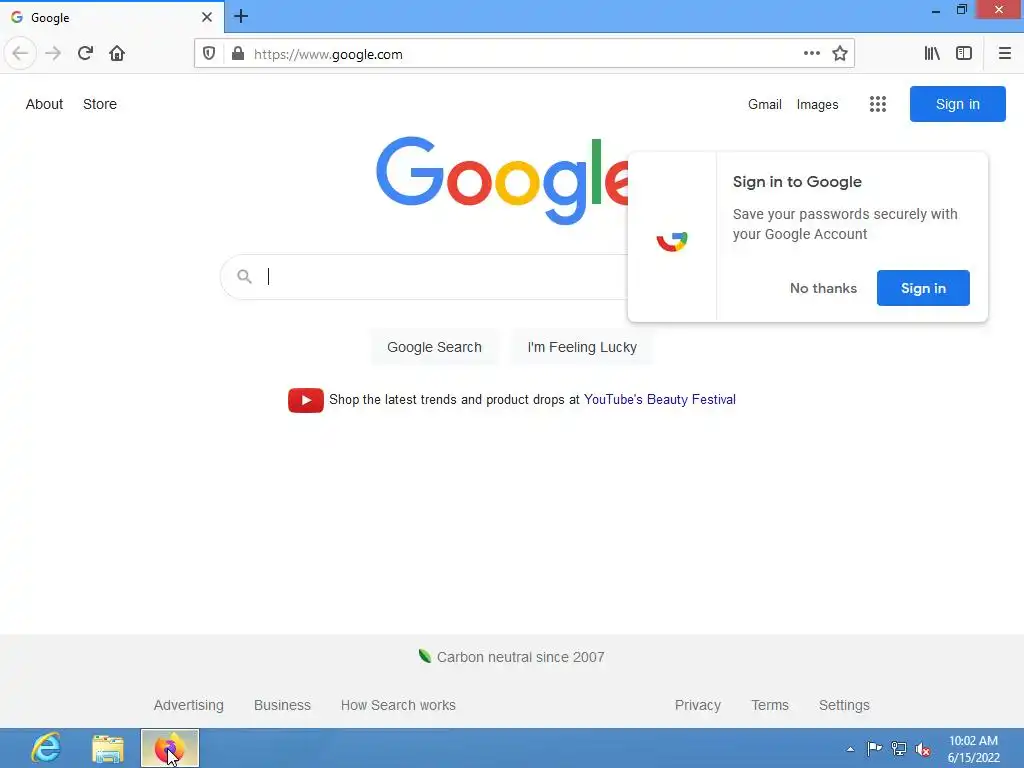
Task: Open the Store link
Action: click(100, 104)
